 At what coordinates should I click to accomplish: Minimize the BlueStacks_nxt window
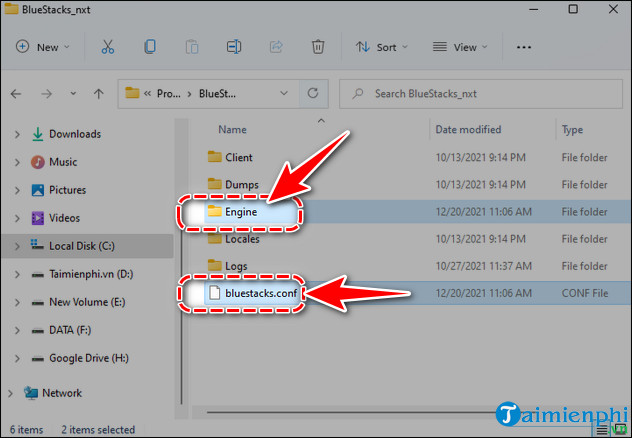click(533, 9)
